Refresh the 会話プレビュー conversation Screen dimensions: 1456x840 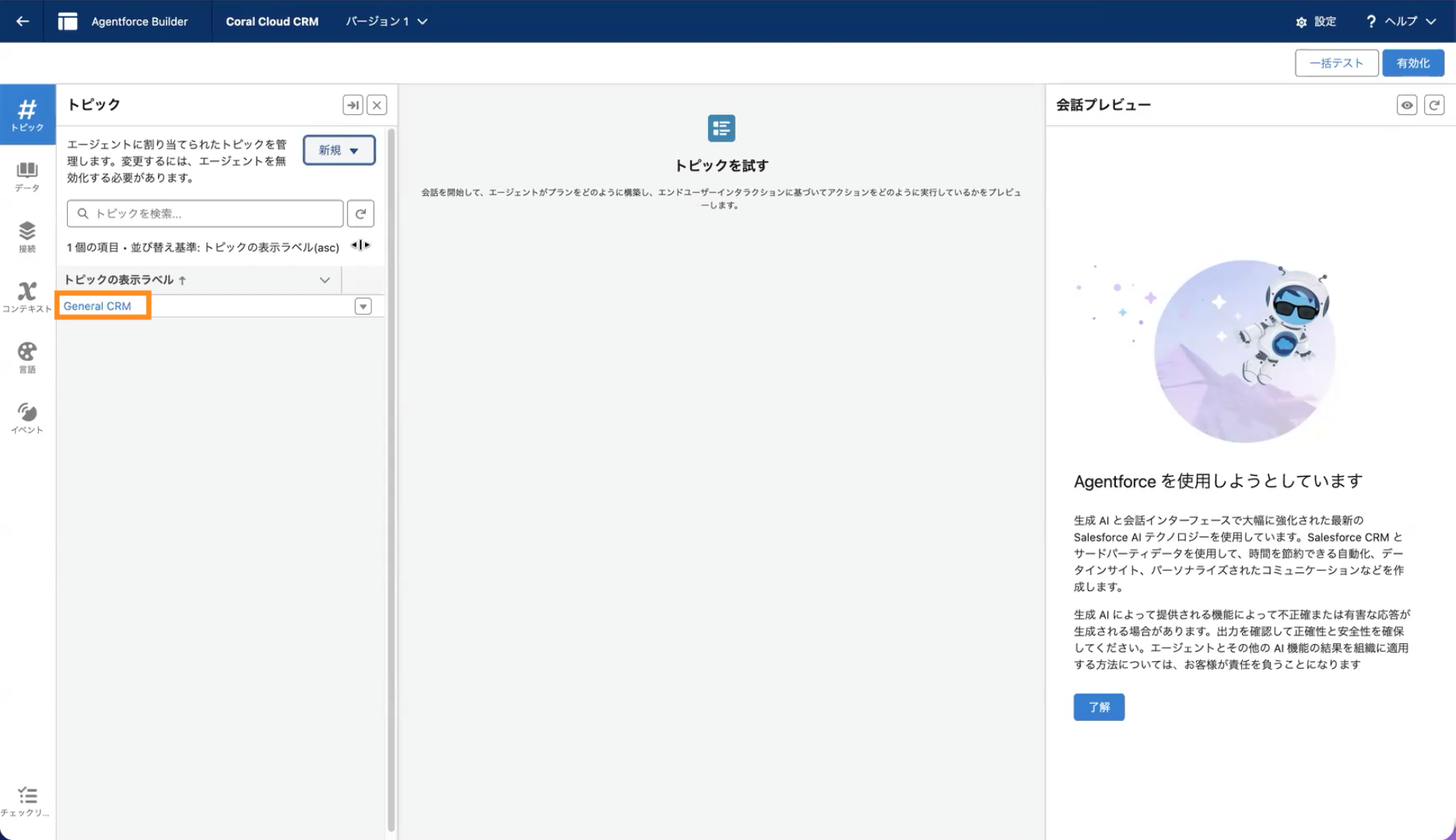coord(1434,105)
